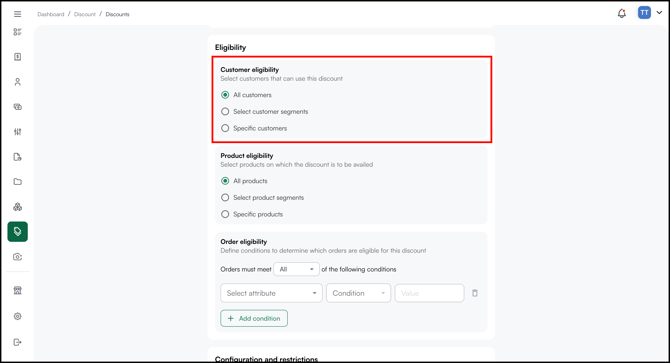The height and width of the screenshot is (363, 670).
Task: Open the hamburger menu icon
Action: click(x=18, y=14)
